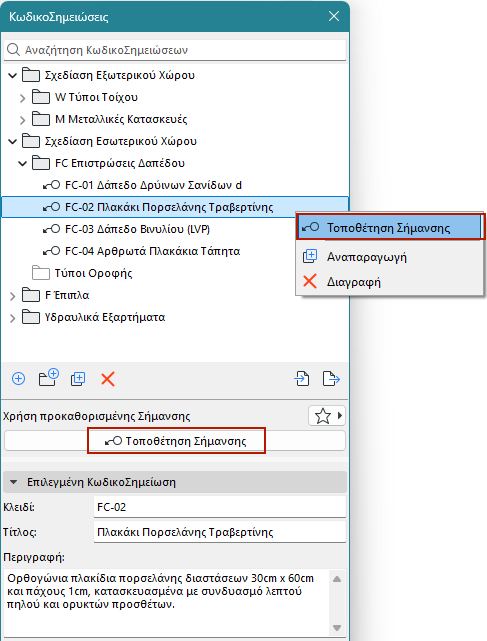The width and height of the screenshot is (487, 641).
Task: Click the add new keynote plus icon
Action: point(18,379)
